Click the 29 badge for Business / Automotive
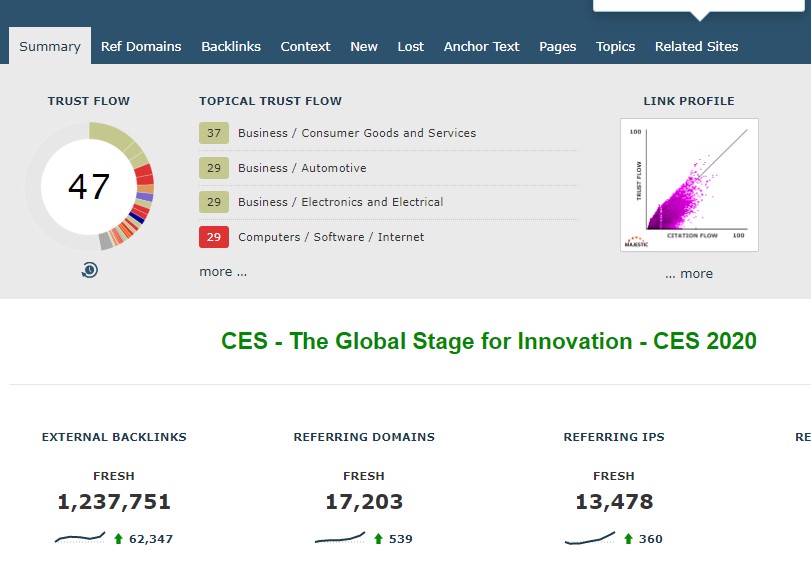811x562 pixels. tap(214, 168)
